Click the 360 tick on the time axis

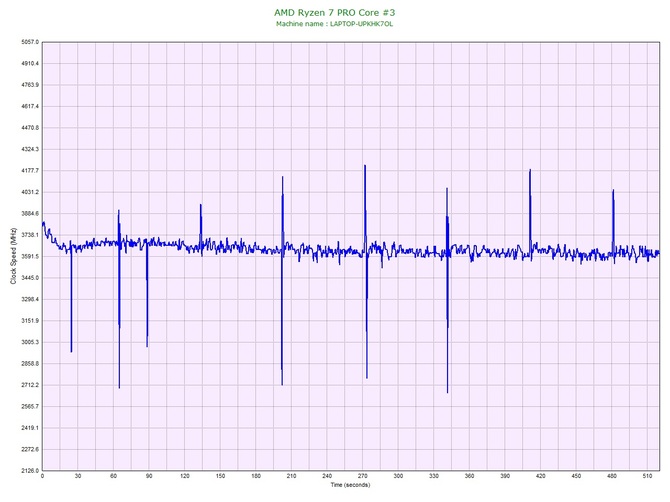pos(469,476)
